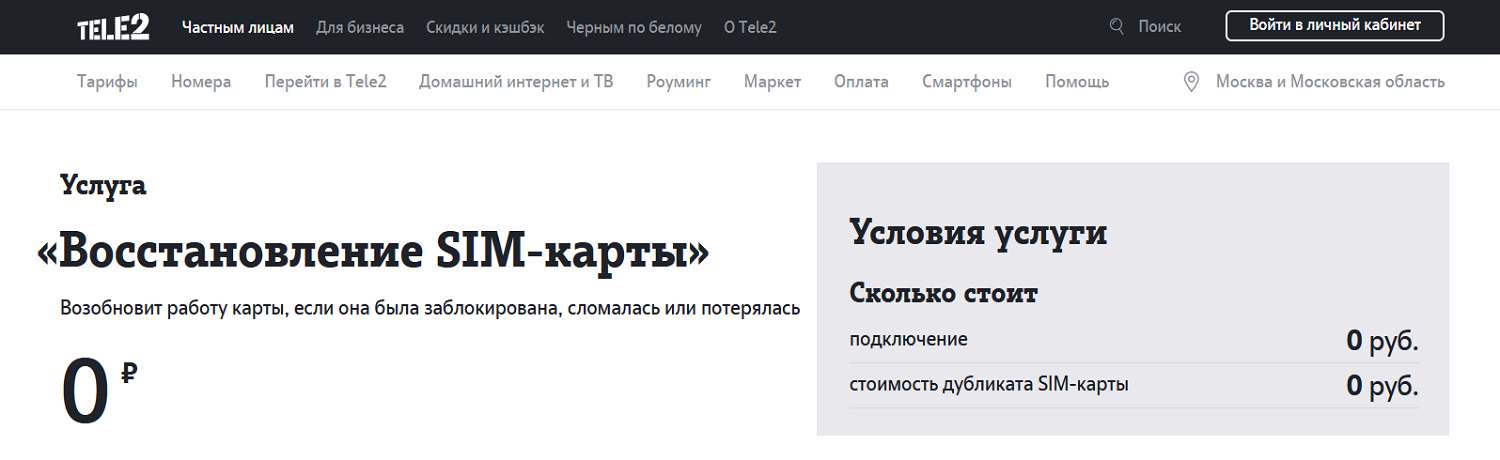The height and width of the screenshot is (460, 1500).
Task: Open the Смартфоны section
Action: [967, 82]
